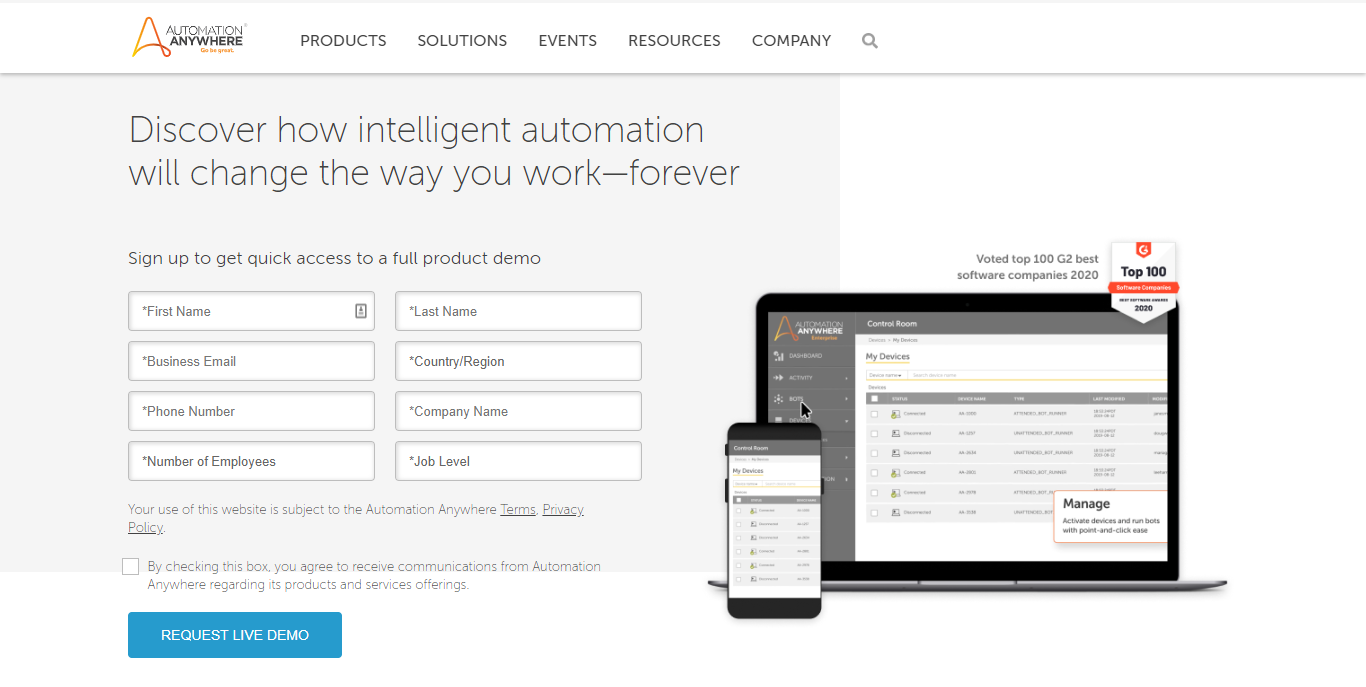Click the Automation Anywhere logo
Screen dimensions: 1366x687
click(x=187, y=38)
